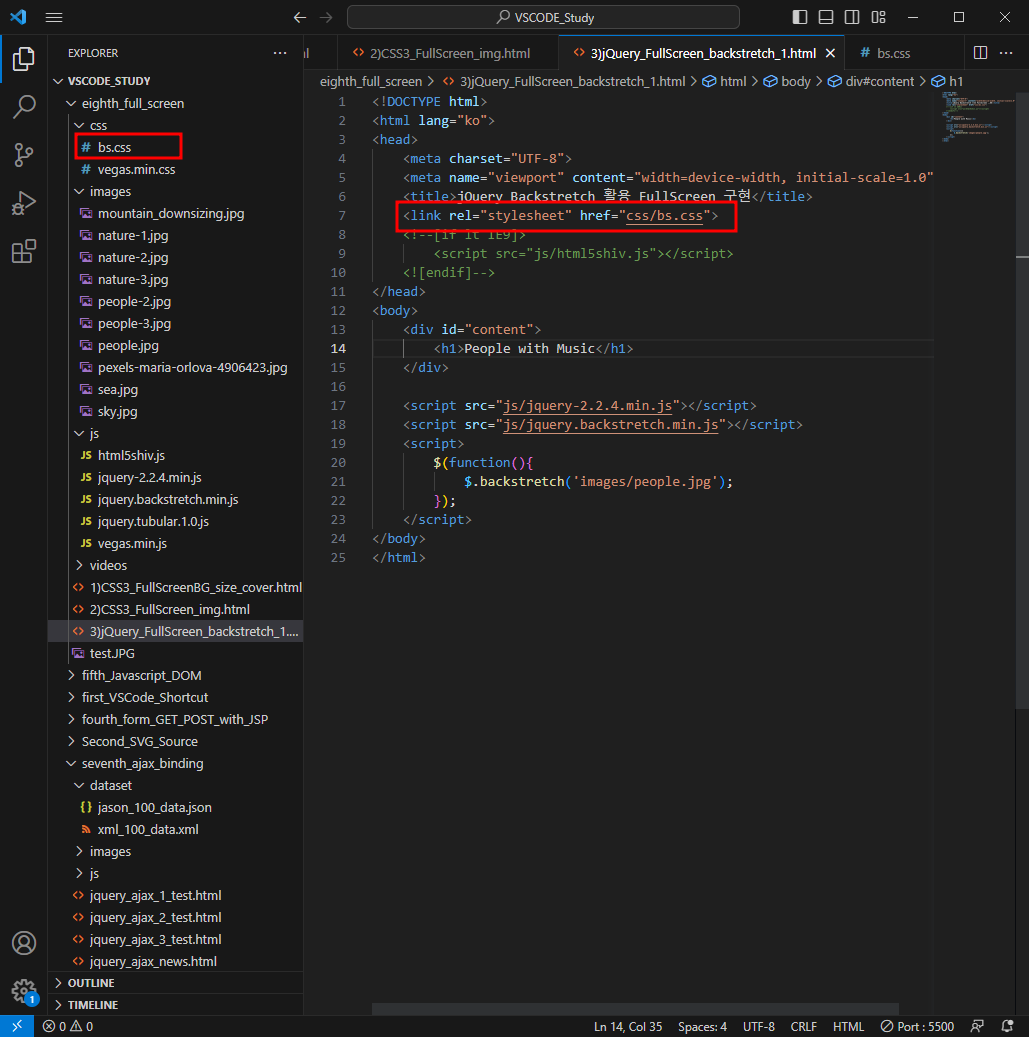This screenshot has height=1037, width=1029.
Task: Split the editor to the right
Action: (980, 53)
